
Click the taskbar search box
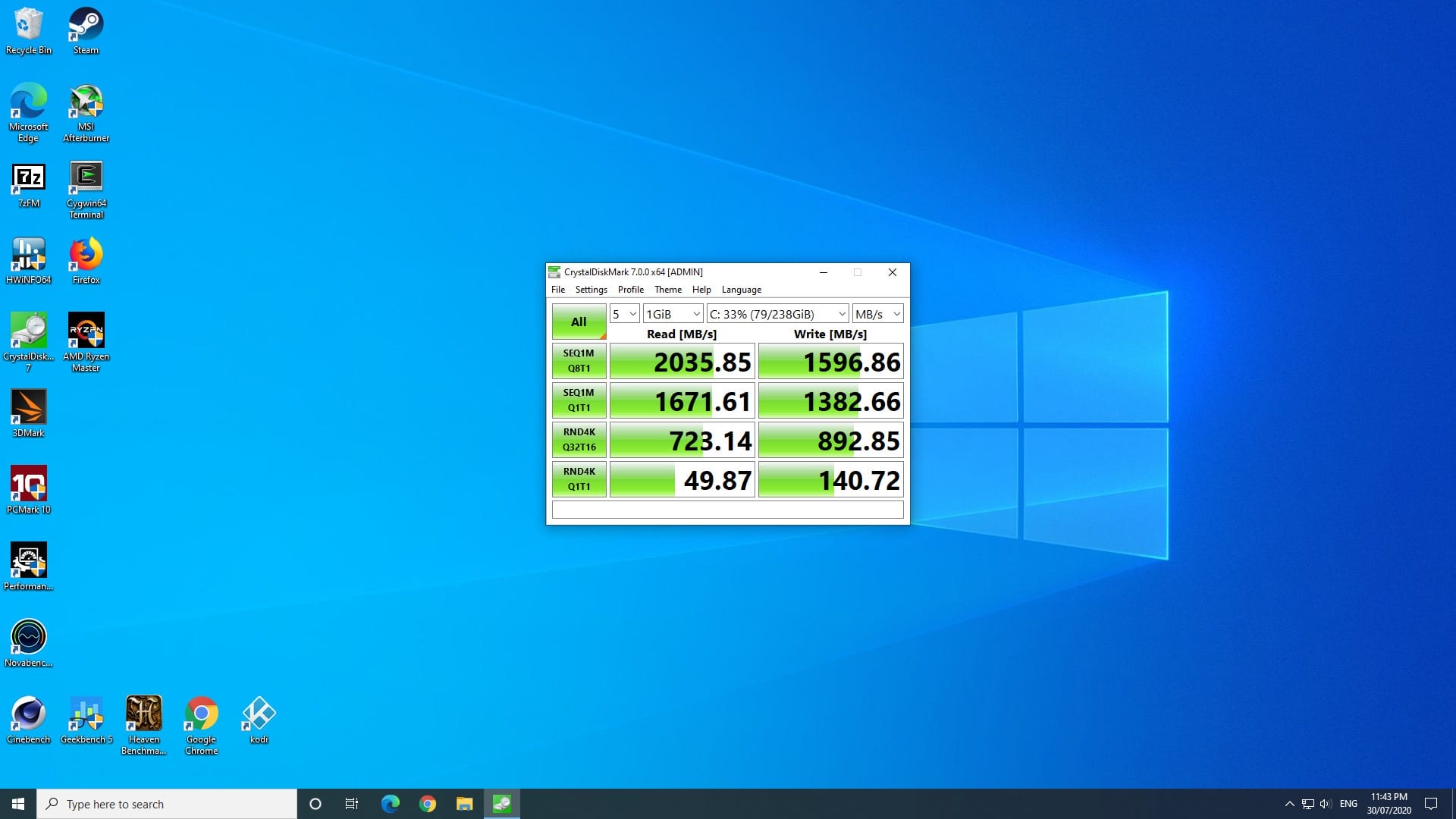click(167, 804)
